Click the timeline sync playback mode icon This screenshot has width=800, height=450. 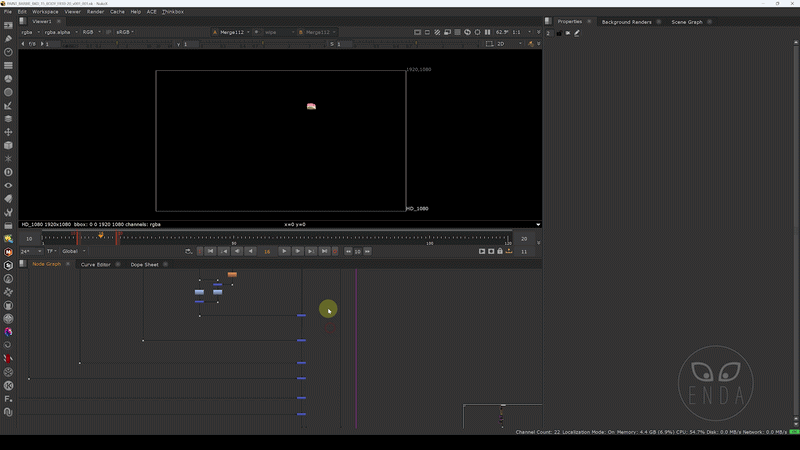pos(188,251)
